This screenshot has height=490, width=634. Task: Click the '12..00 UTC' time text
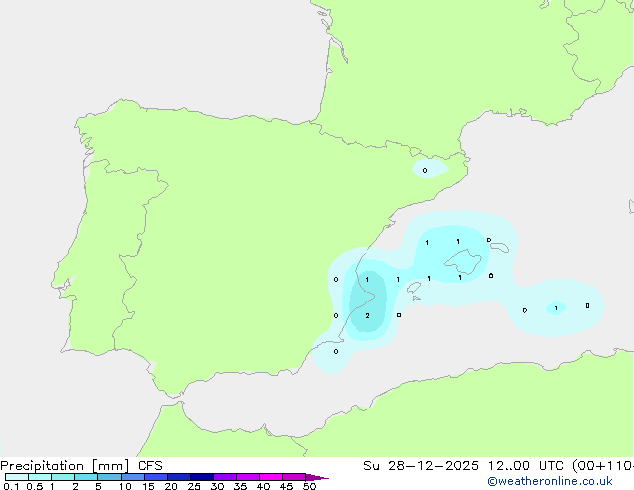525,466
